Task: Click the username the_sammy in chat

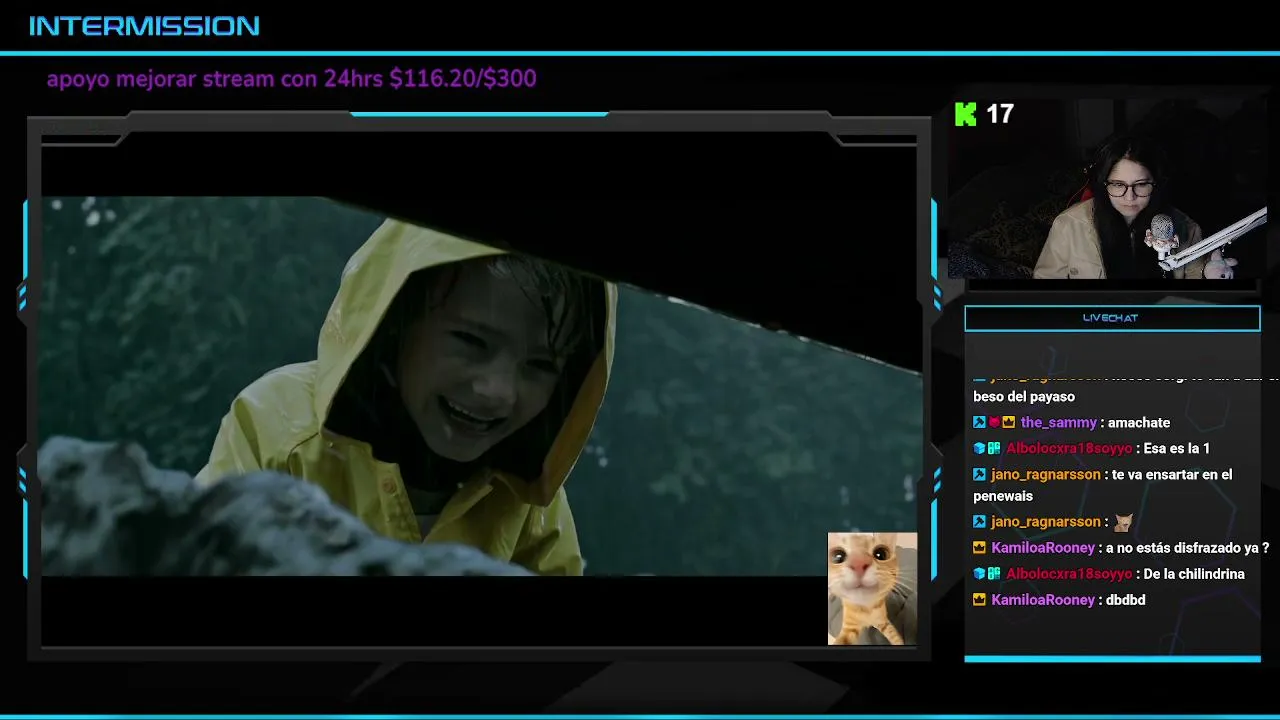Action: (1058, 423)
